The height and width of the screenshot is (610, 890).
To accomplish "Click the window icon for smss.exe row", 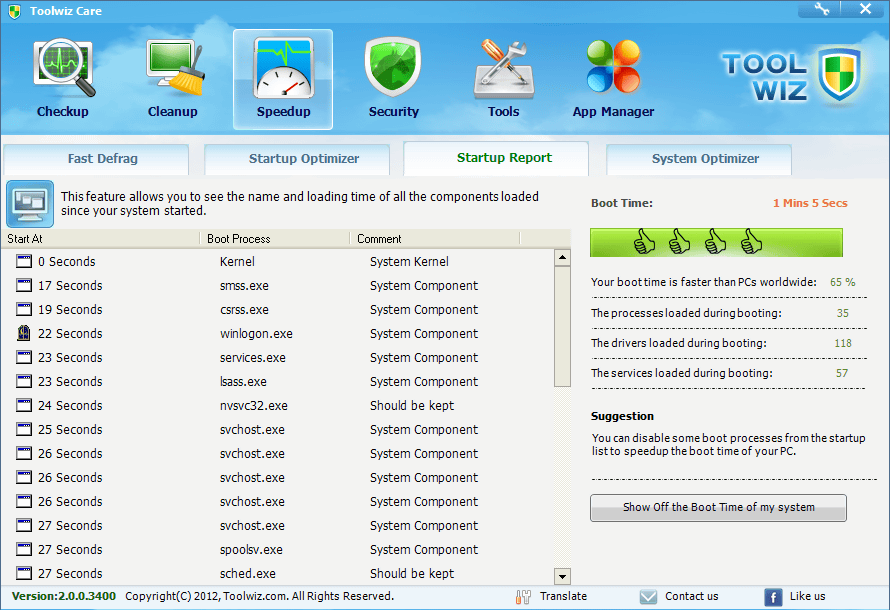I will coord(24,285).
